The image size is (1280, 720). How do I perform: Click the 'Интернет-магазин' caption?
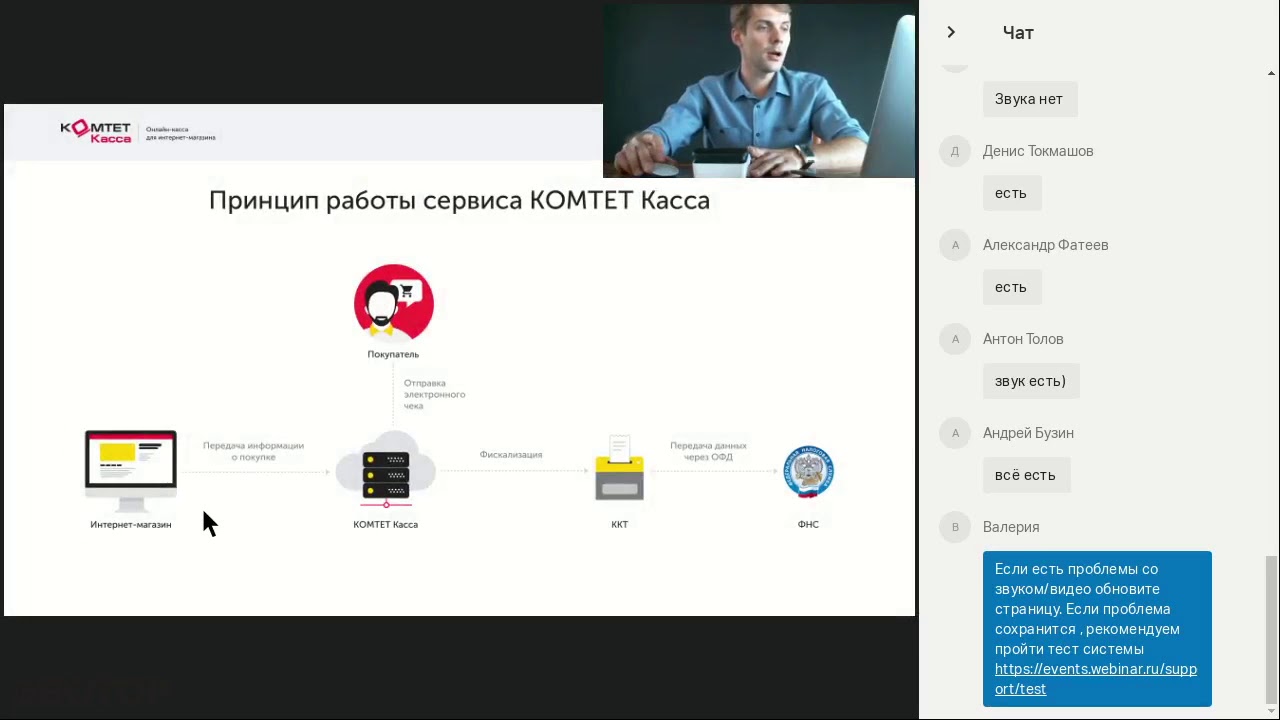pyautogui.click(x=131, y=524)
